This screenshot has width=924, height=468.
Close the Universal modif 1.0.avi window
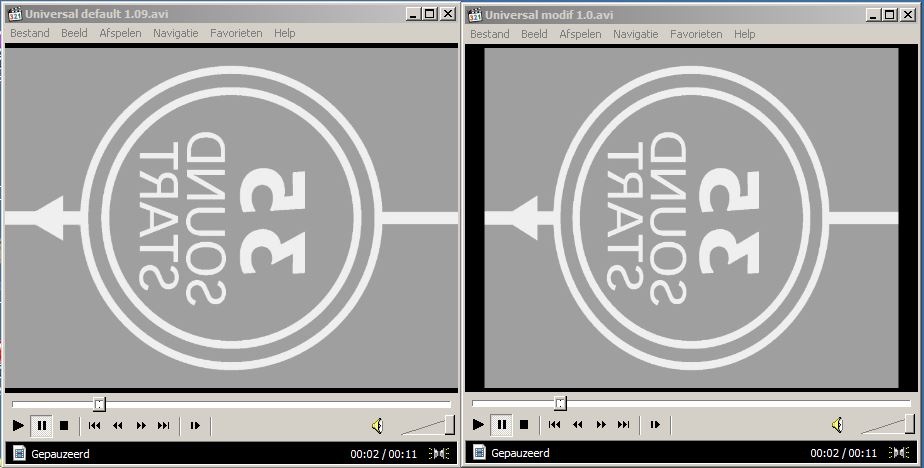pos(908,15)
